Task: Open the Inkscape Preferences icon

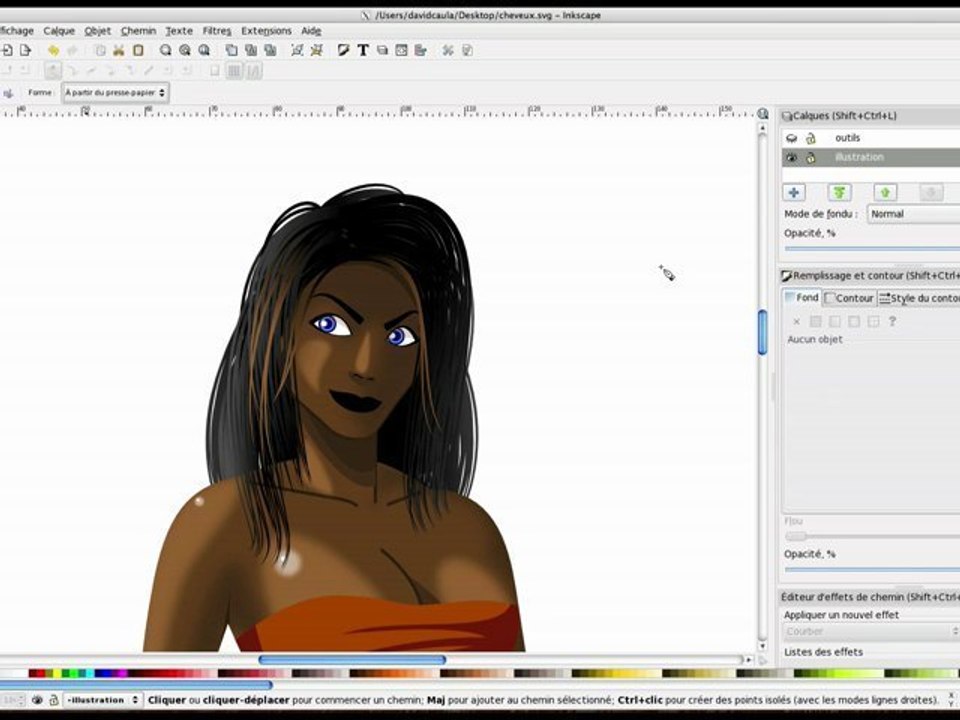Action: click(448, 50)
